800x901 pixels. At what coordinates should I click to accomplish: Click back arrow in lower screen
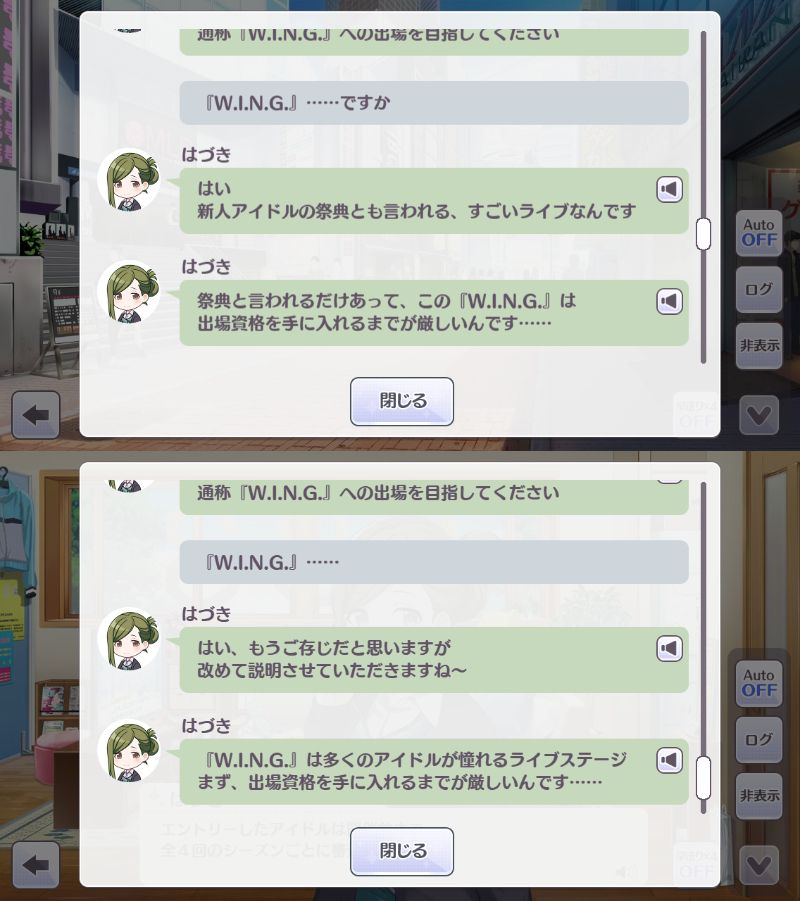click(x=36, y=865)
